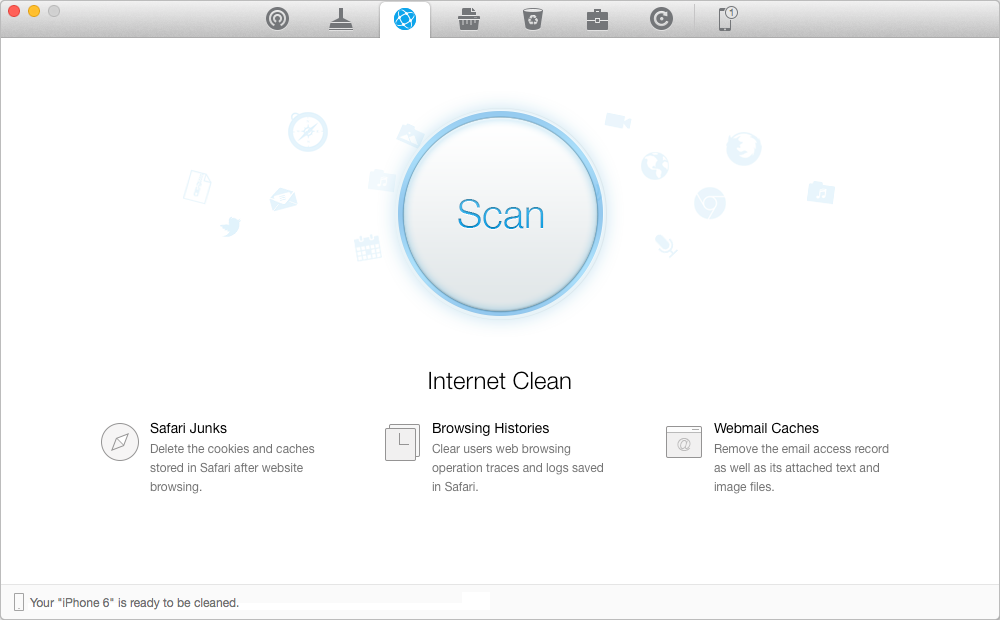Click the Safari Junks description about cookies and caches
This screenshot has height=620, width=1000.
[232, 468]
